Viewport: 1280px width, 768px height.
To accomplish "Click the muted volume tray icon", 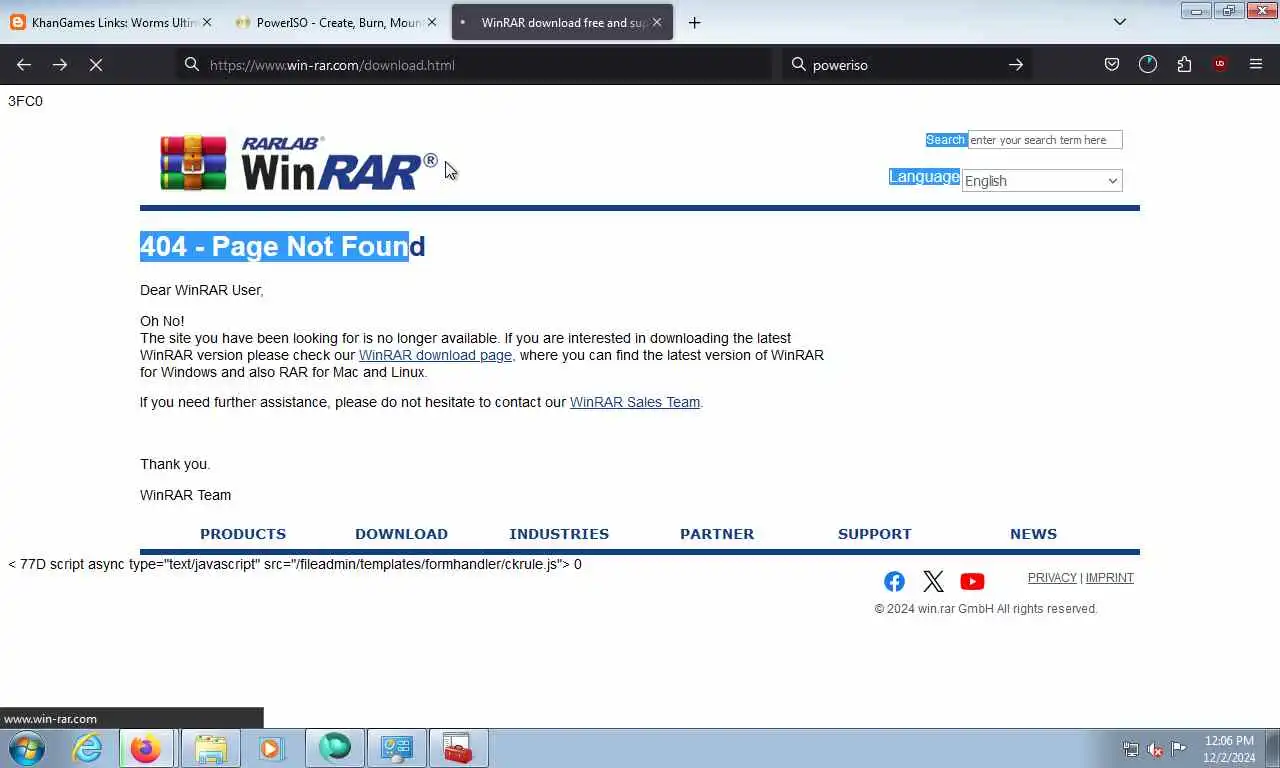I will (x=1155, y=749).
